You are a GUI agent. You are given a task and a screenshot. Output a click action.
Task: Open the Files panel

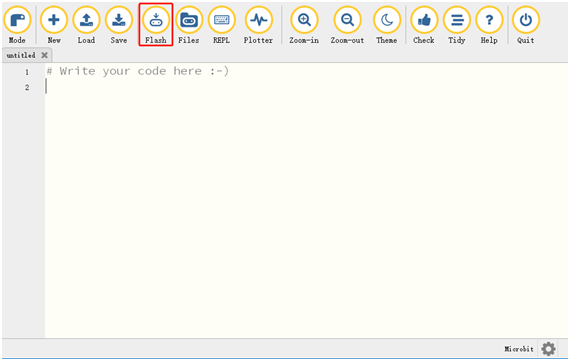[x=189, y=25]
